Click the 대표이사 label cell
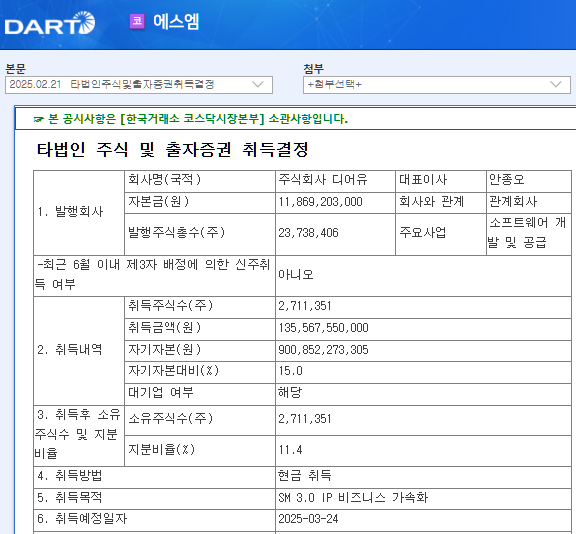This screenshot has width=576, height=534. point(441,181)
